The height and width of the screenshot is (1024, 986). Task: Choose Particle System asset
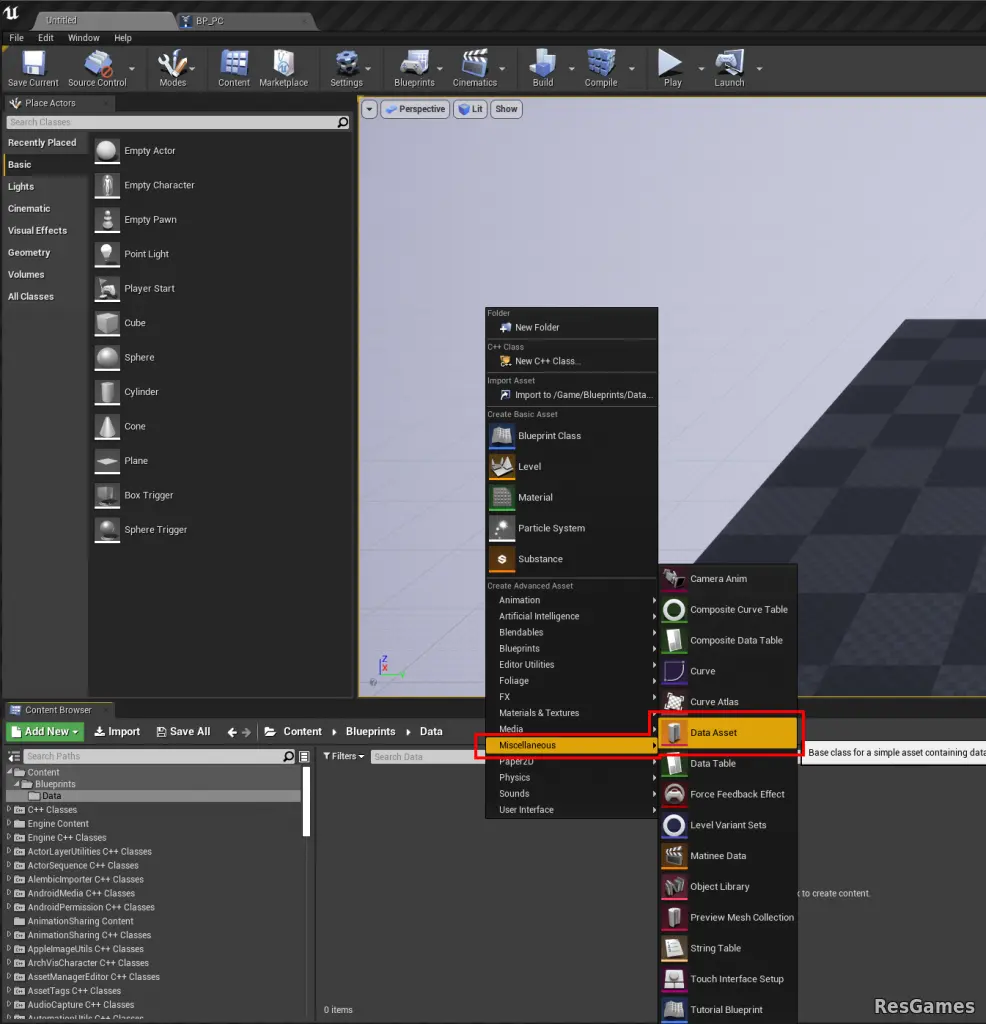[571, 528]
